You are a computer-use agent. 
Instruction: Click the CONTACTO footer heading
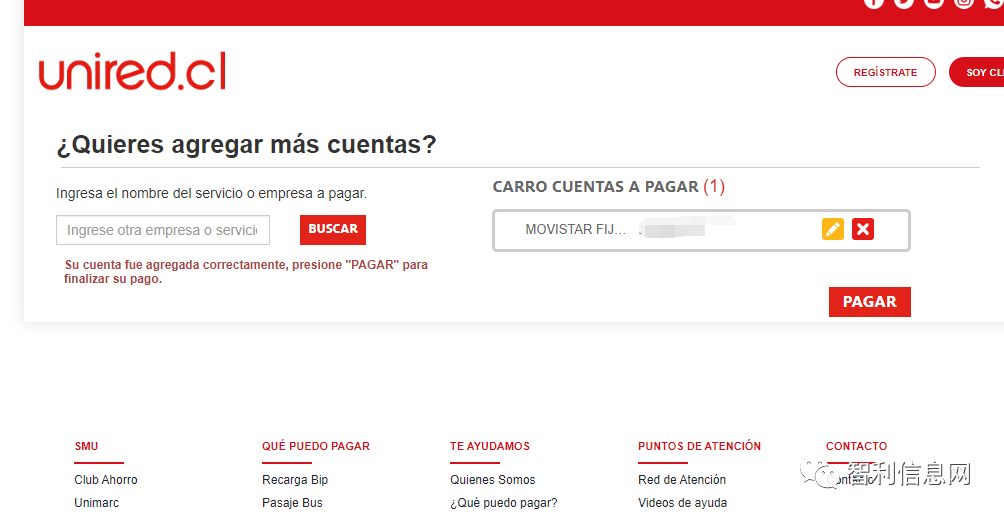(857, 446)
